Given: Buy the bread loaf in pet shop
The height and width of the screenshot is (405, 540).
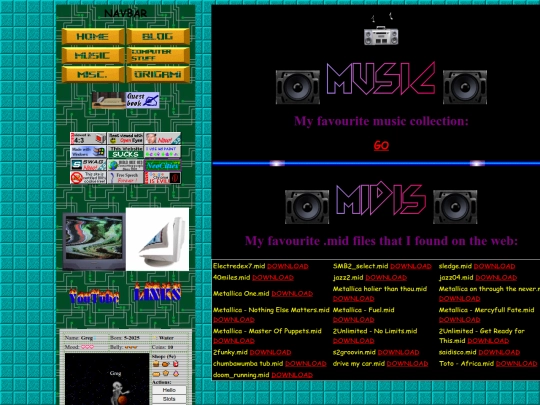Looking at the screenshot, I should pyautogui.click(x=156, y=374).
